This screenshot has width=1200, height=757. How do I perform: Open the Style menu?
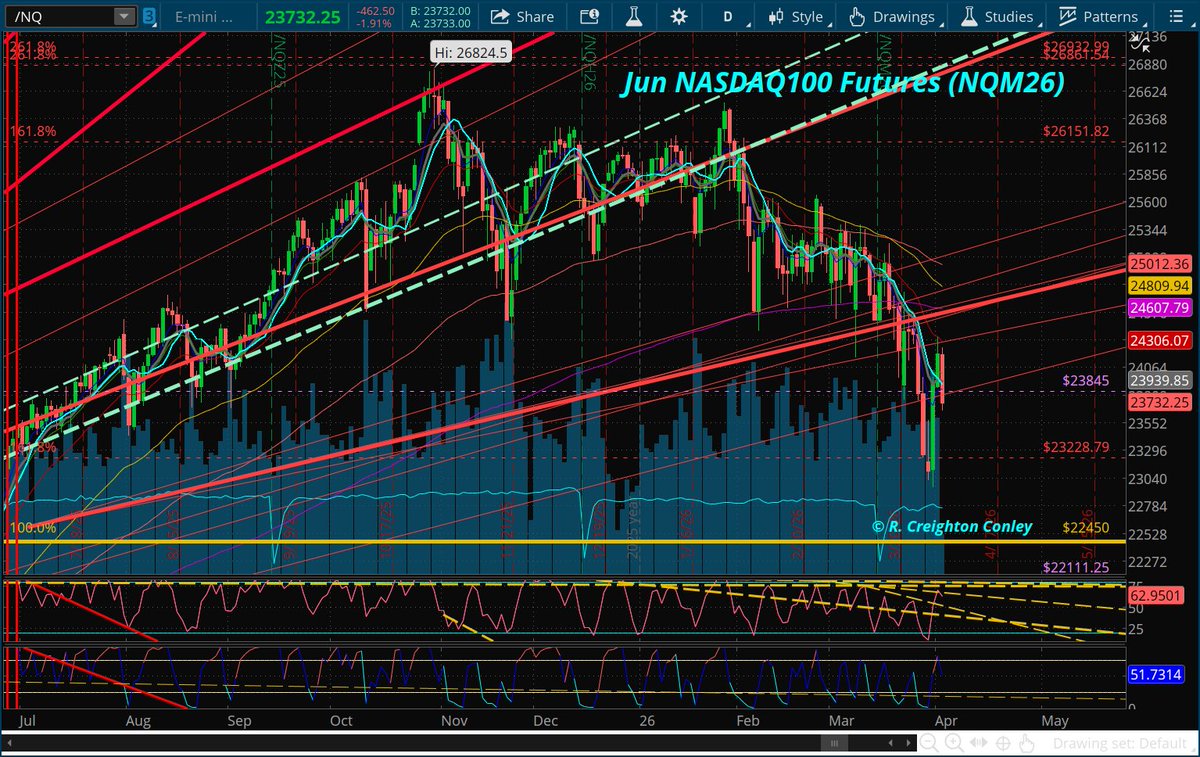tap(797, 16)
